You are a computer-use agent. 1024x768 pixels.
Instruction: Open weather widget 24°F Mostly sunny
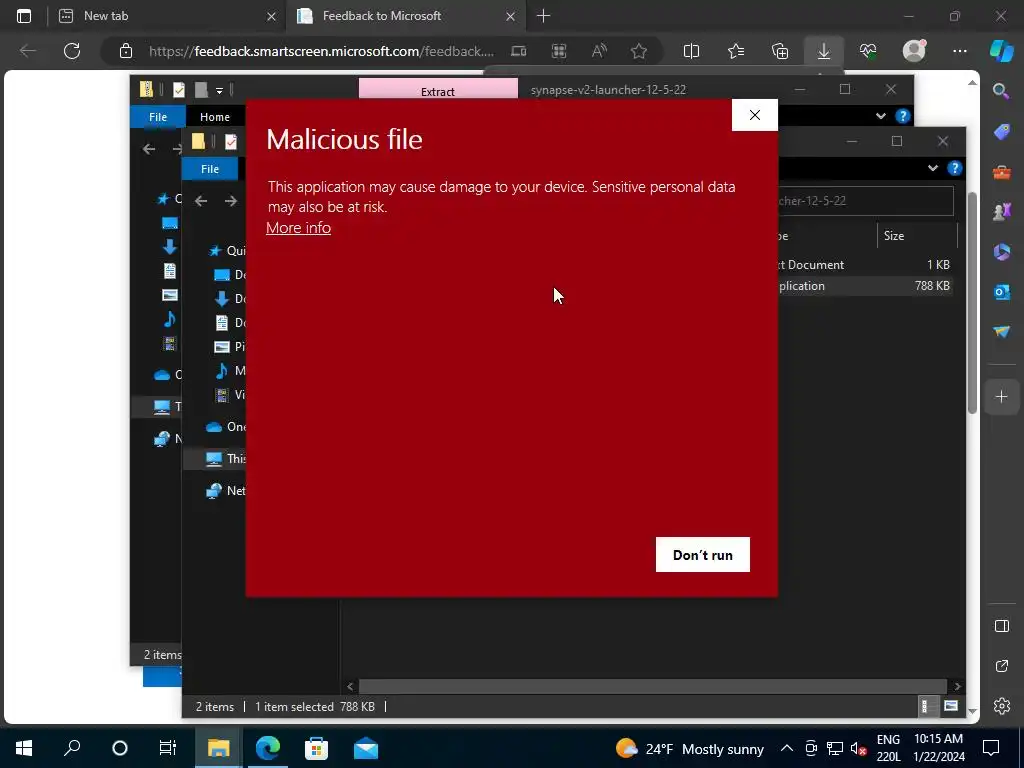690,748
